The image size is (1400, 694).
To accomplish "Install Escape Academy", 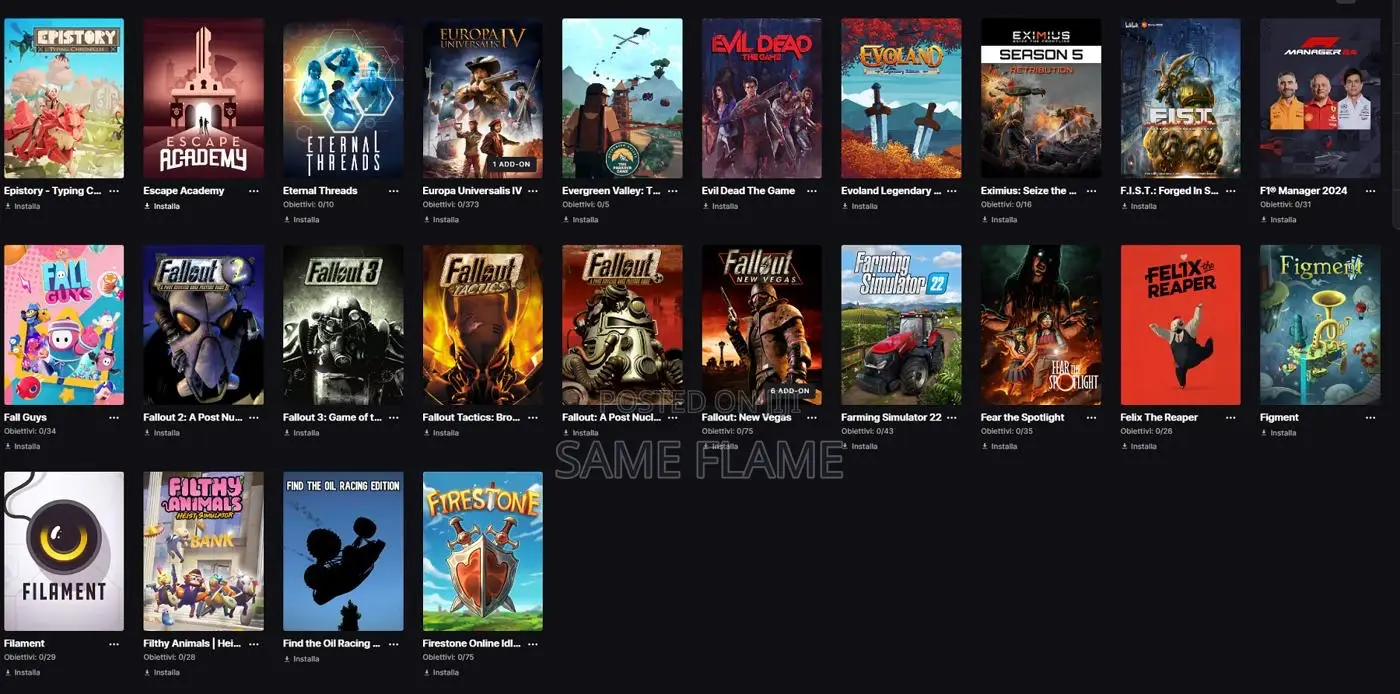I will pyautogui.click(x=162, y=207).
